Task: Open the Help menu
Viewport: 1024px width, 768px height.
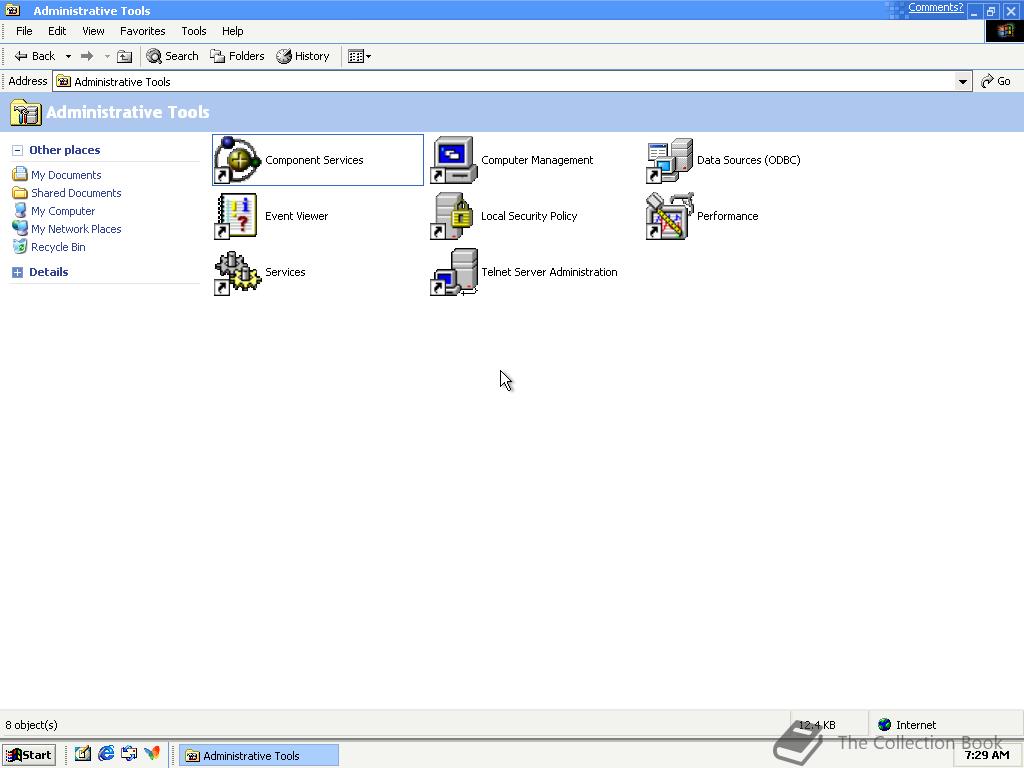Action: pyautogui.click(x=232, y=31)
